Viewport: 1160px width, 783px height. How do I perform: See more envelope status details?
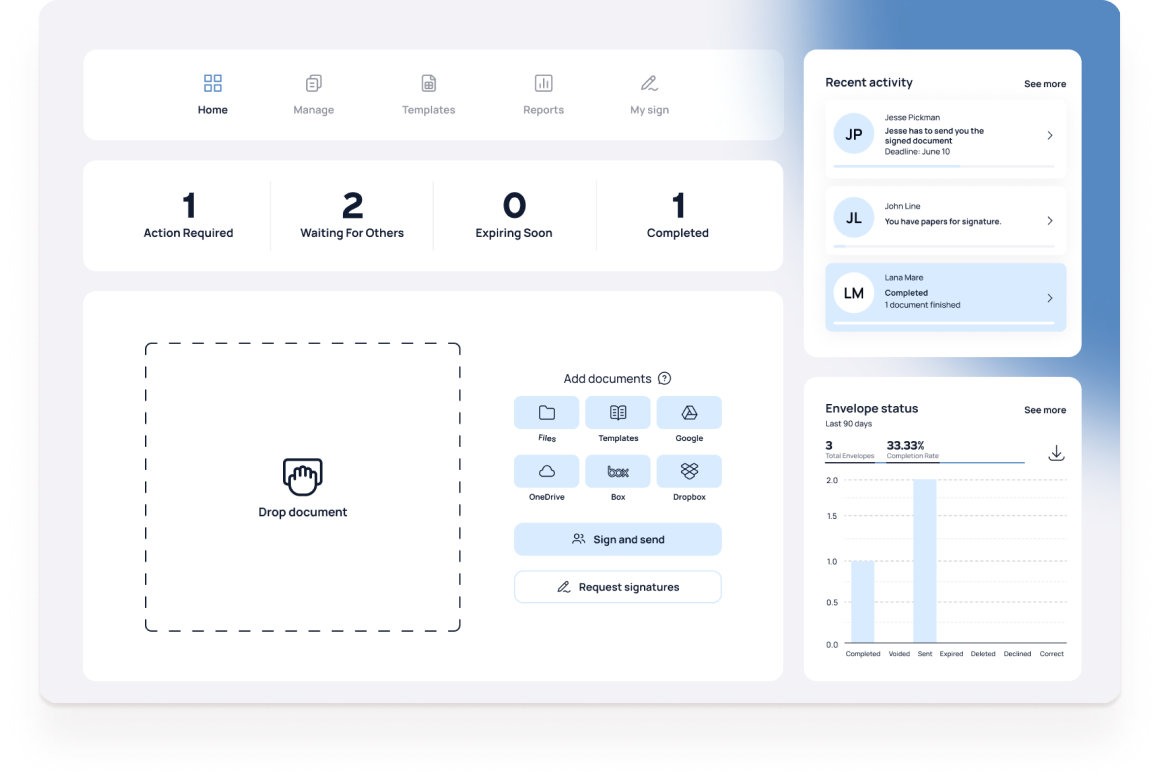click(1044, 410)
